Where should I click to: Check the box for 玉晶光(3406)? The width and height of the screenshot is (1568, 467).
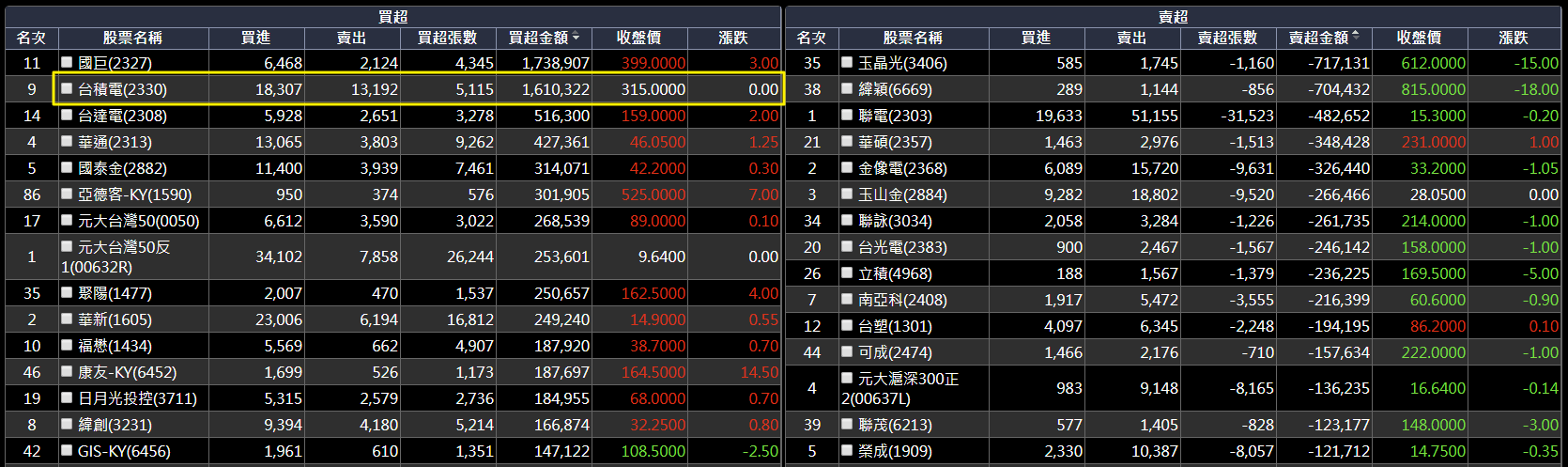tap(847, 62)
